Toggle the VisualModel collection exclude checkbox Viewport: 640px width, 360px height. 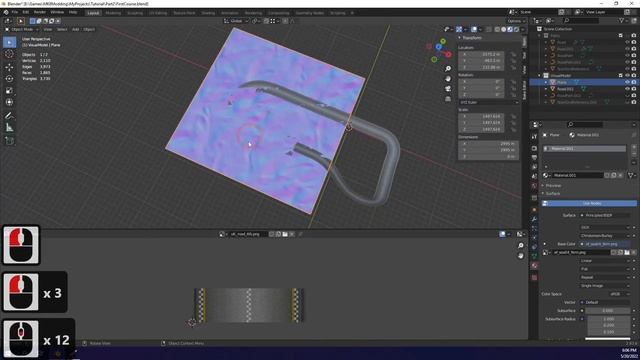coord(621,76)
